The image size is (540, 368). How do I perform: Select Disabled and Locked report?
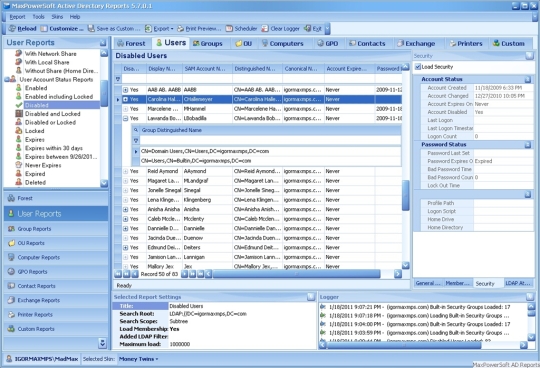click(x=52, y=114)
